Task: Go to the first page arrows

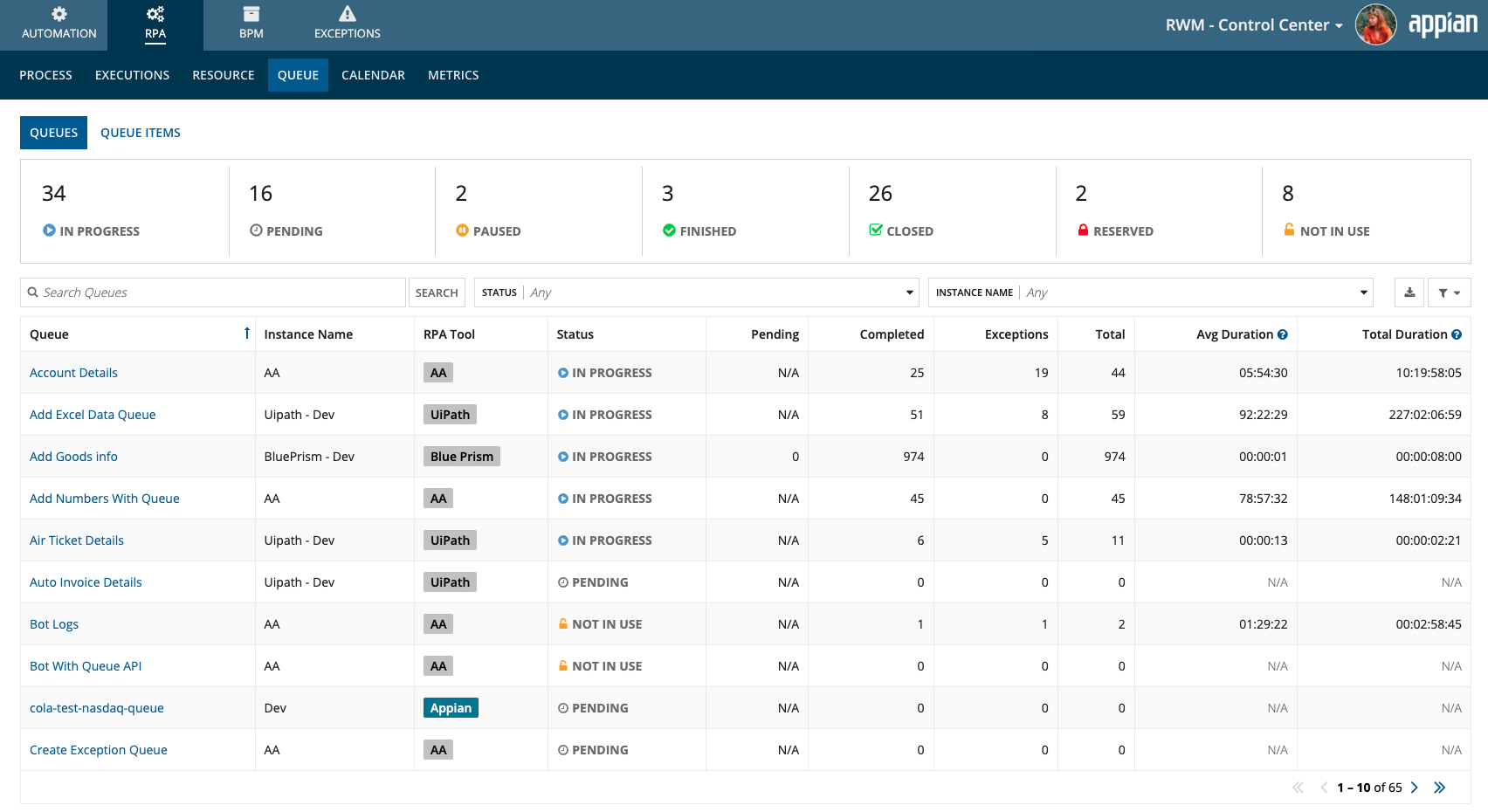Action: click(1298, 788)
